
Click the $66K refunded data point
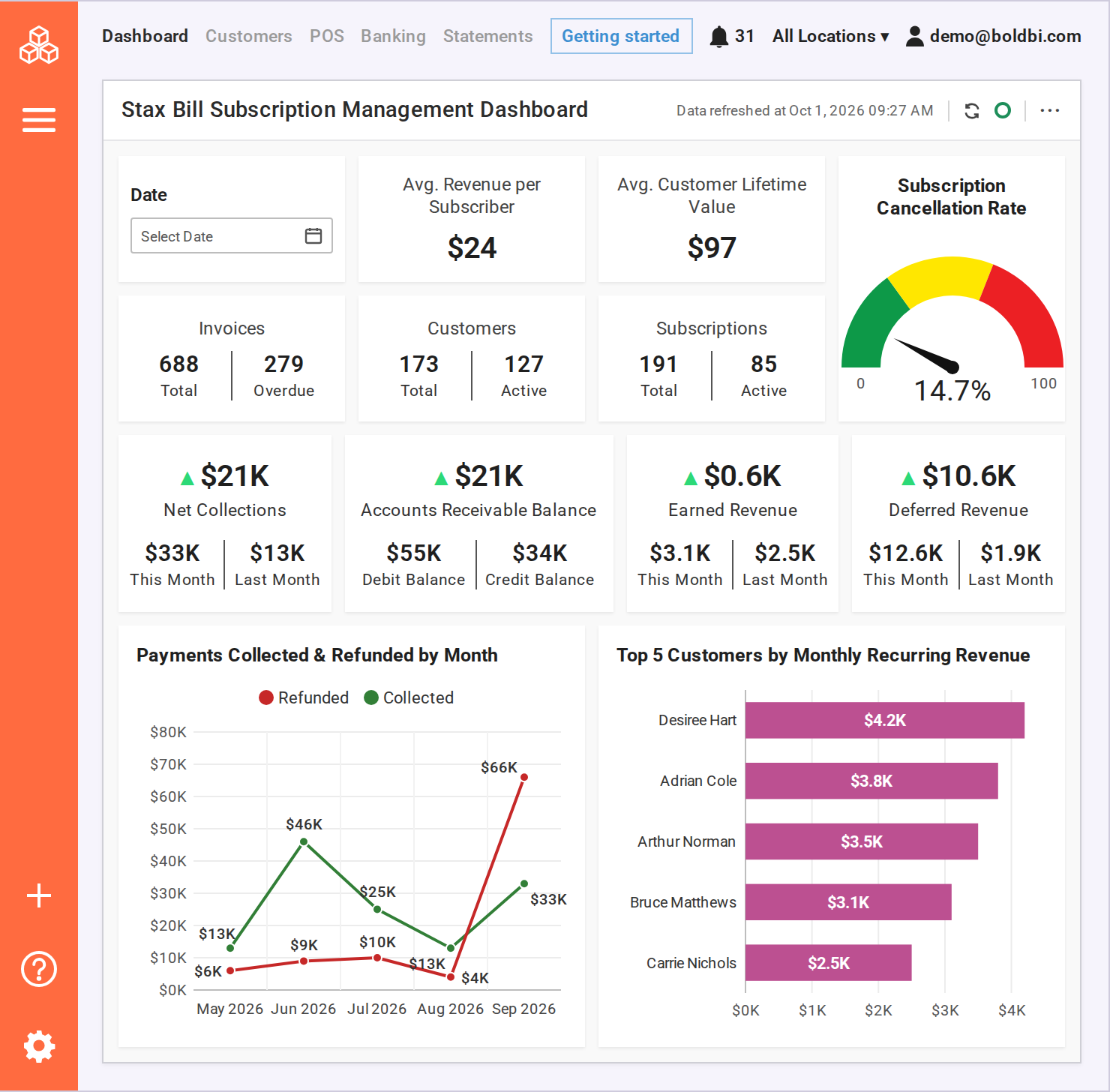point(523,777)
